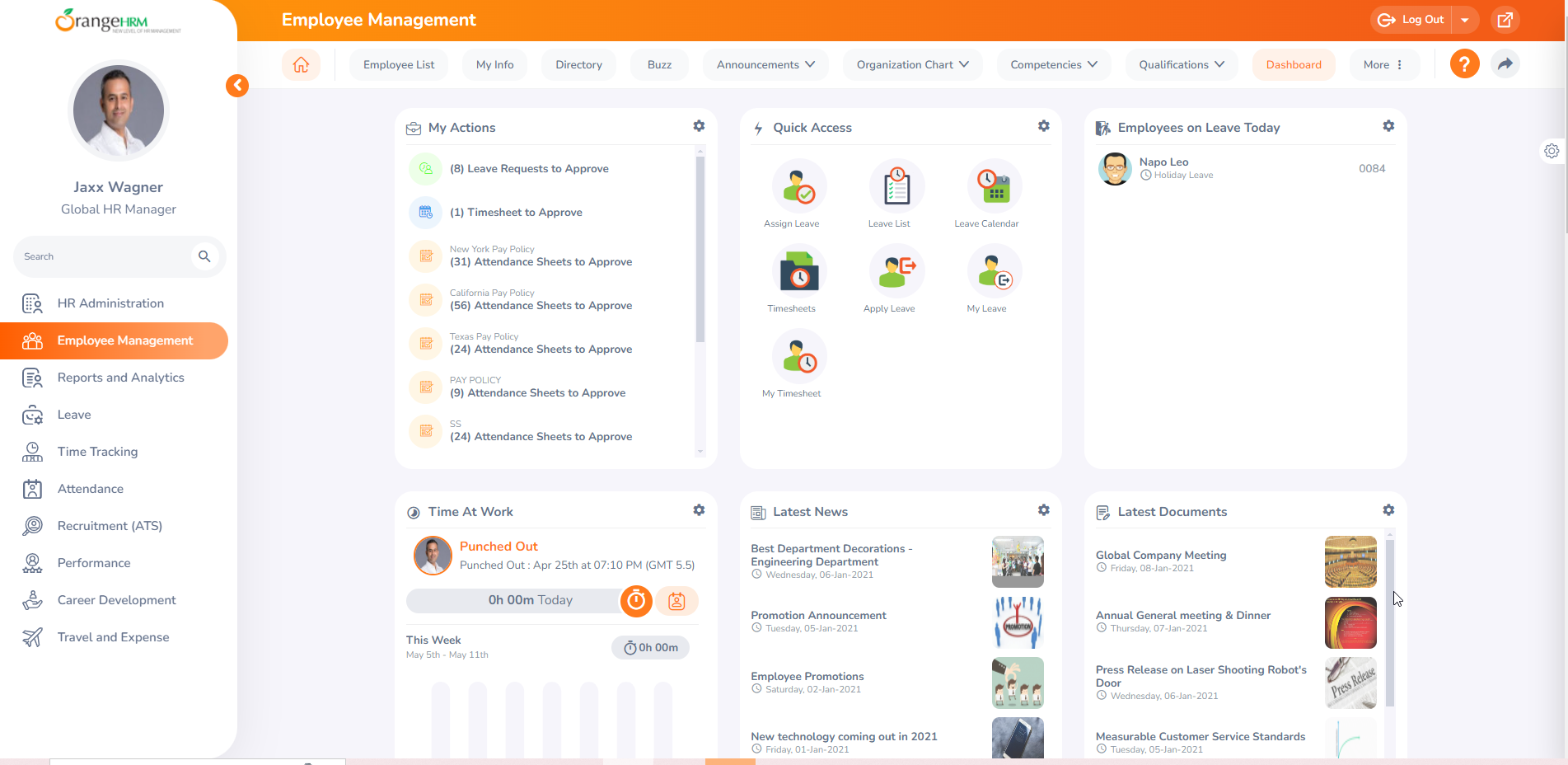Collapse the left sidebar with arrow toggle
Image resolution: width=1568 pixels, height=765 pixels.
pyautogui.click(x=237, y=86)
